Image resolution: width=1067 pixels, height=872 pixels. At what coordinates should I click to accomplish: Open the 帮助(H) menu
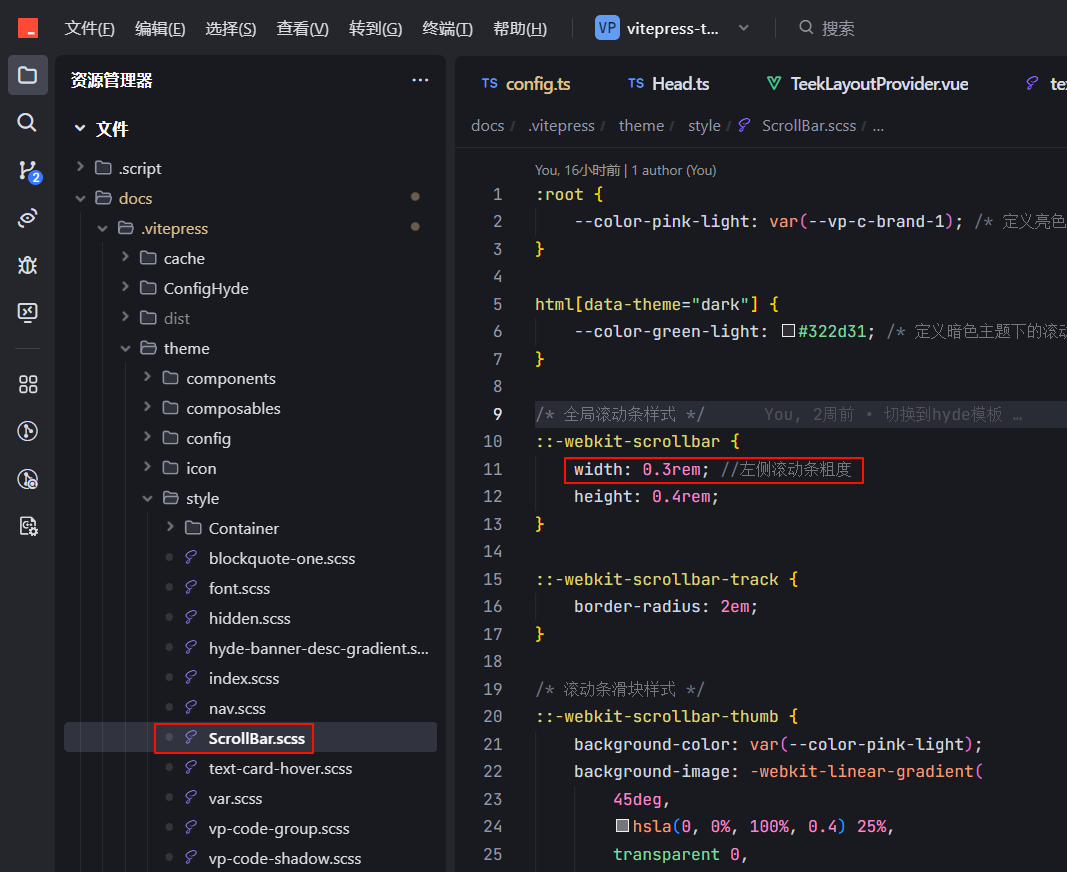(x=520, y=29)
